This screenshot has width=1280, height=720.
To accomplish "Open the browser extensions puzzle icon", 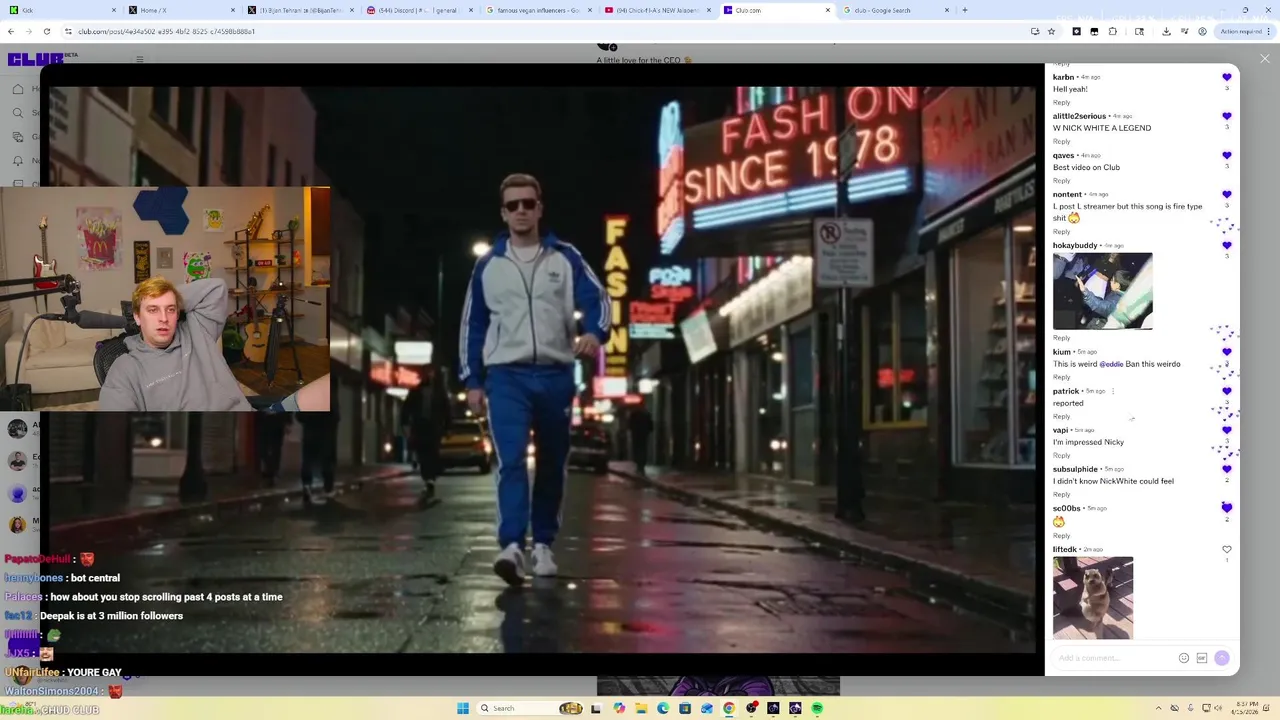I will [1112, 31].
